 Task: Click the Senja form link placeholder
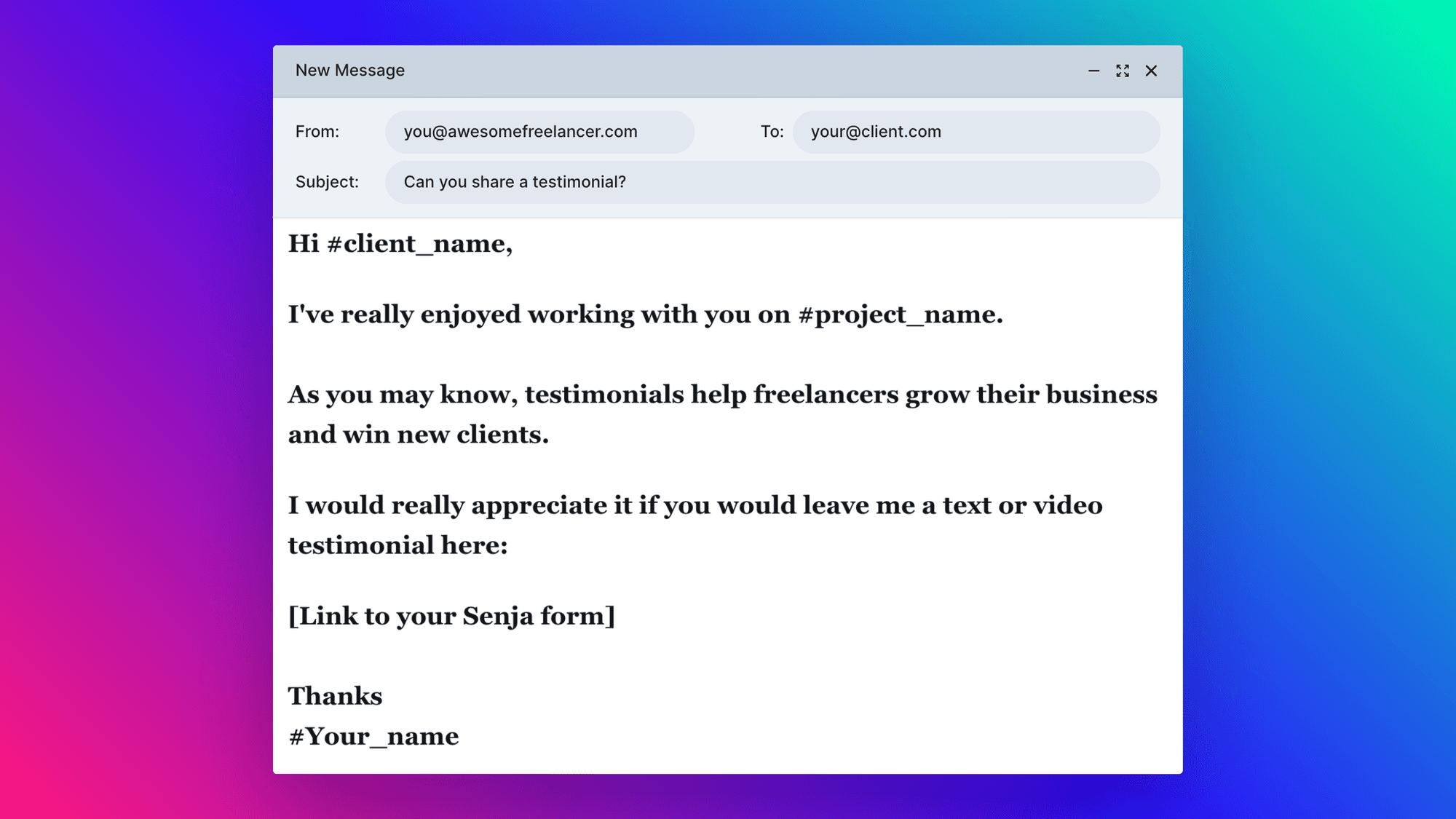tap(451, 616)
